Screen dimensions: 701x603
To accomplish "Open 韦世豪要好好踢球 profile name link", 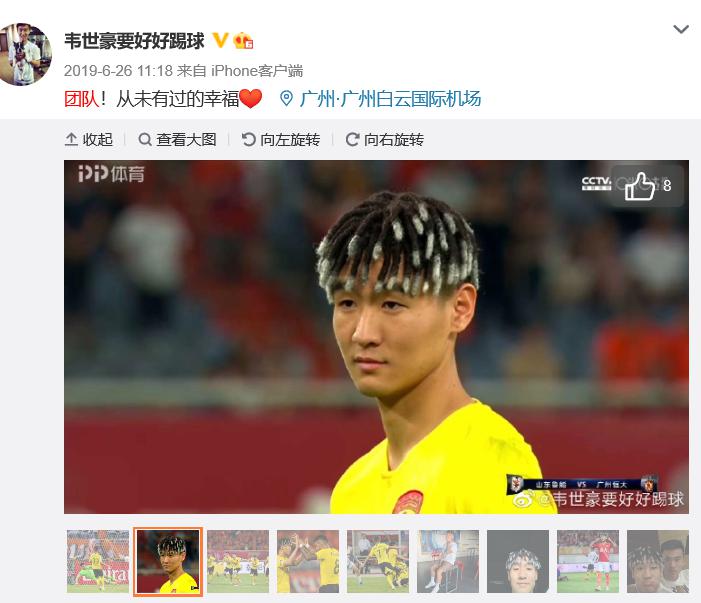I will 134,41.
